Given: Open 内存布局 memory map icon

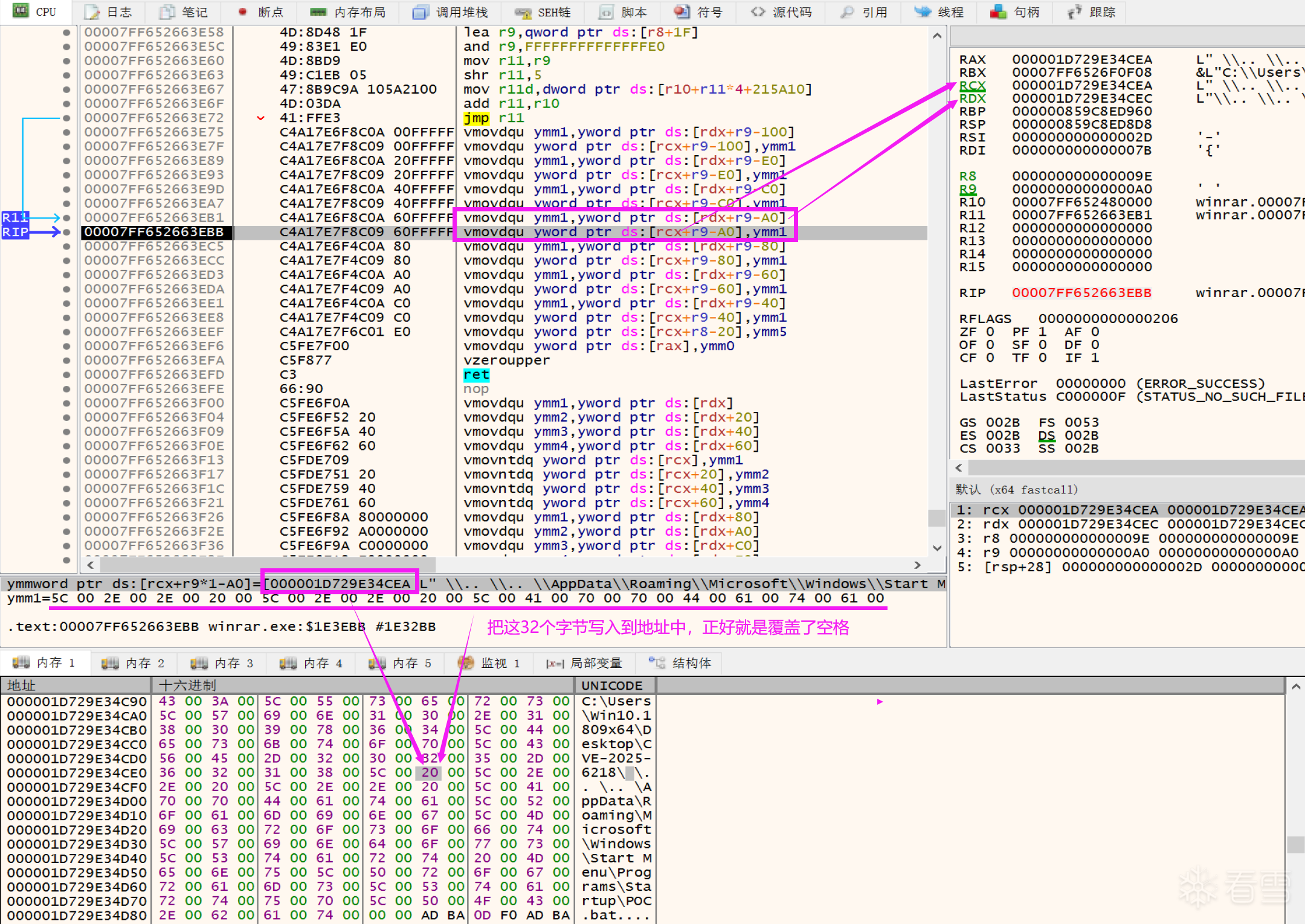Looking at the screenshot, I should point(318,12).
